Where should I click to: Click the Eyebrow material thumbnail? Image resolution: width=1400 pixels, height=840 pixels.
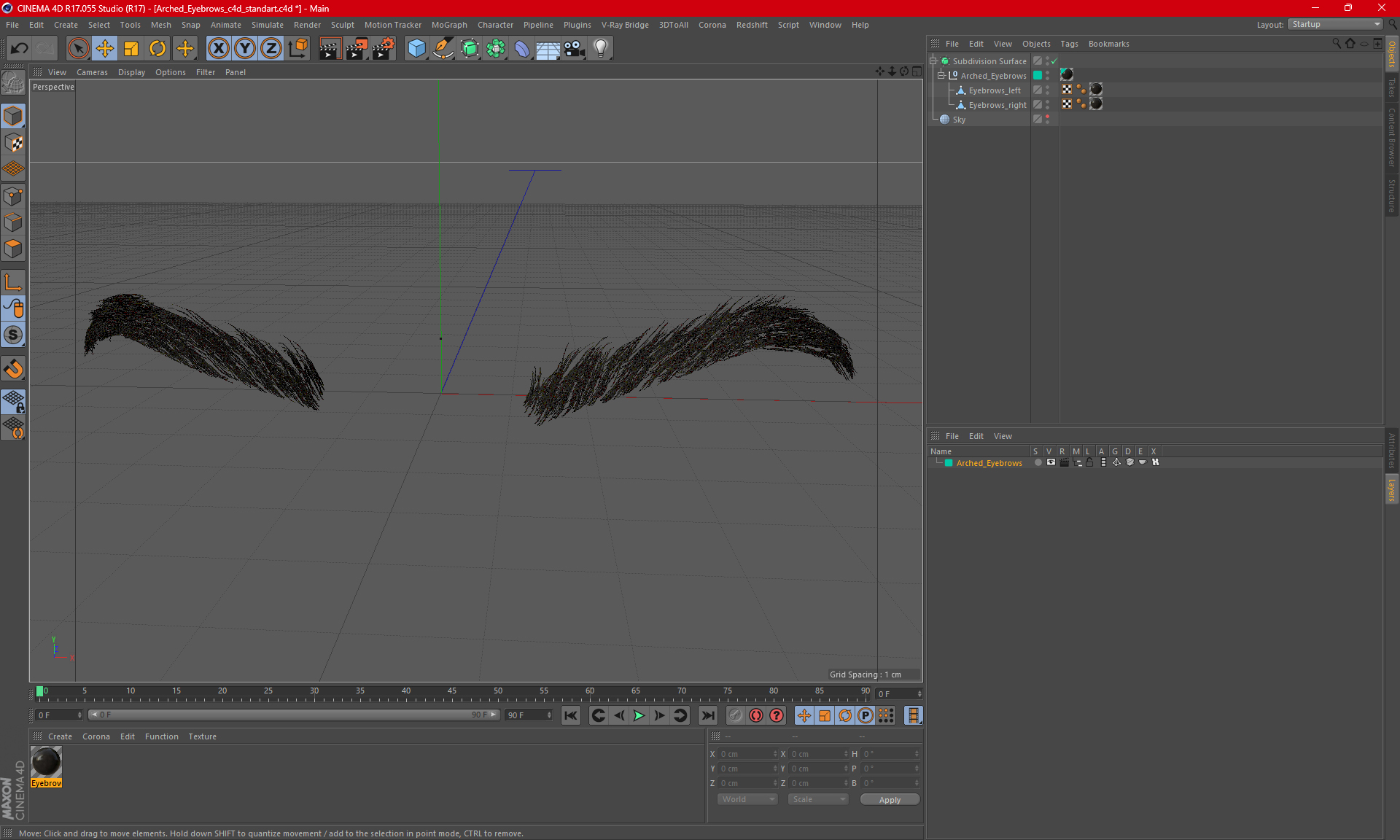46,762
